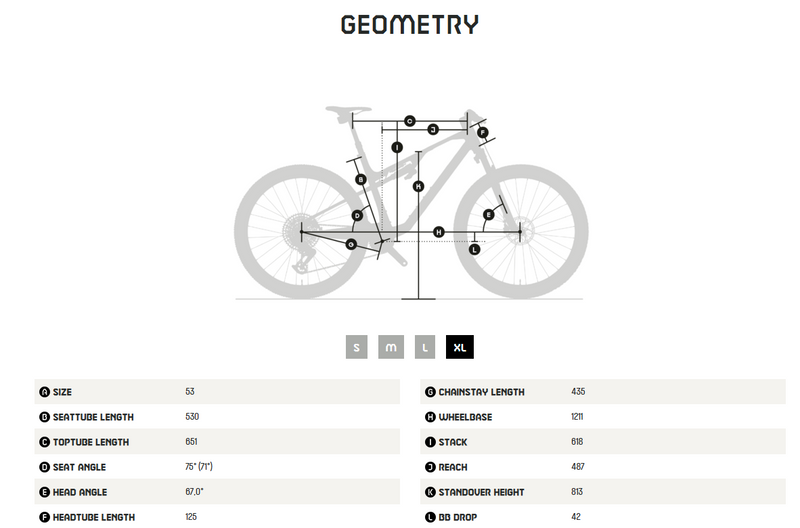Click standover marker K on the bike diagram
This screenshot has width=800, height=528.
419,186
